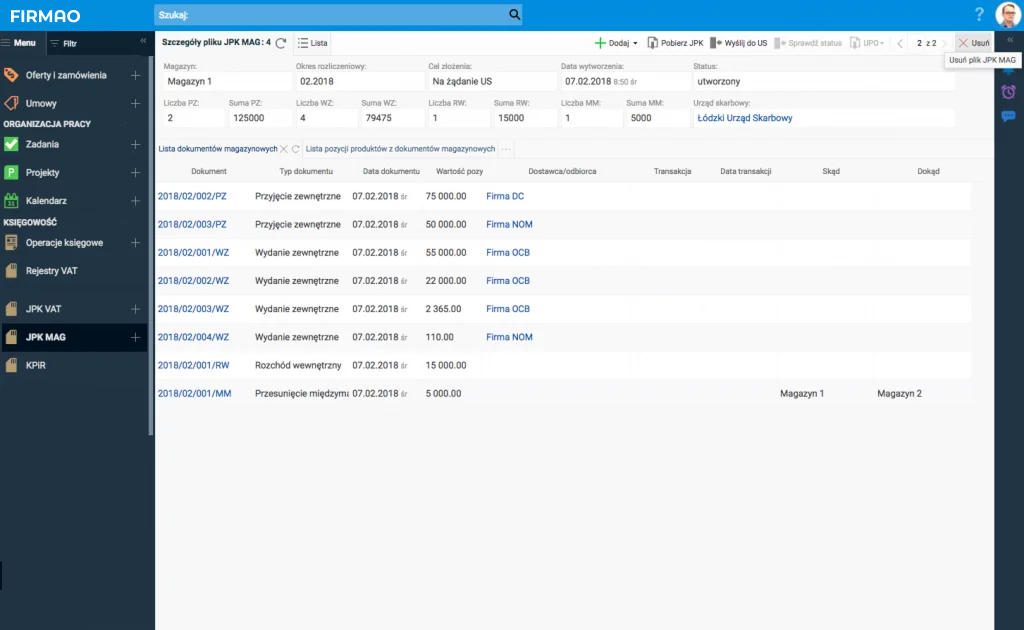Open Rejestry VAT in sidebar
The height and width of the screenshot is (630, 1024).
pos(50,270)
